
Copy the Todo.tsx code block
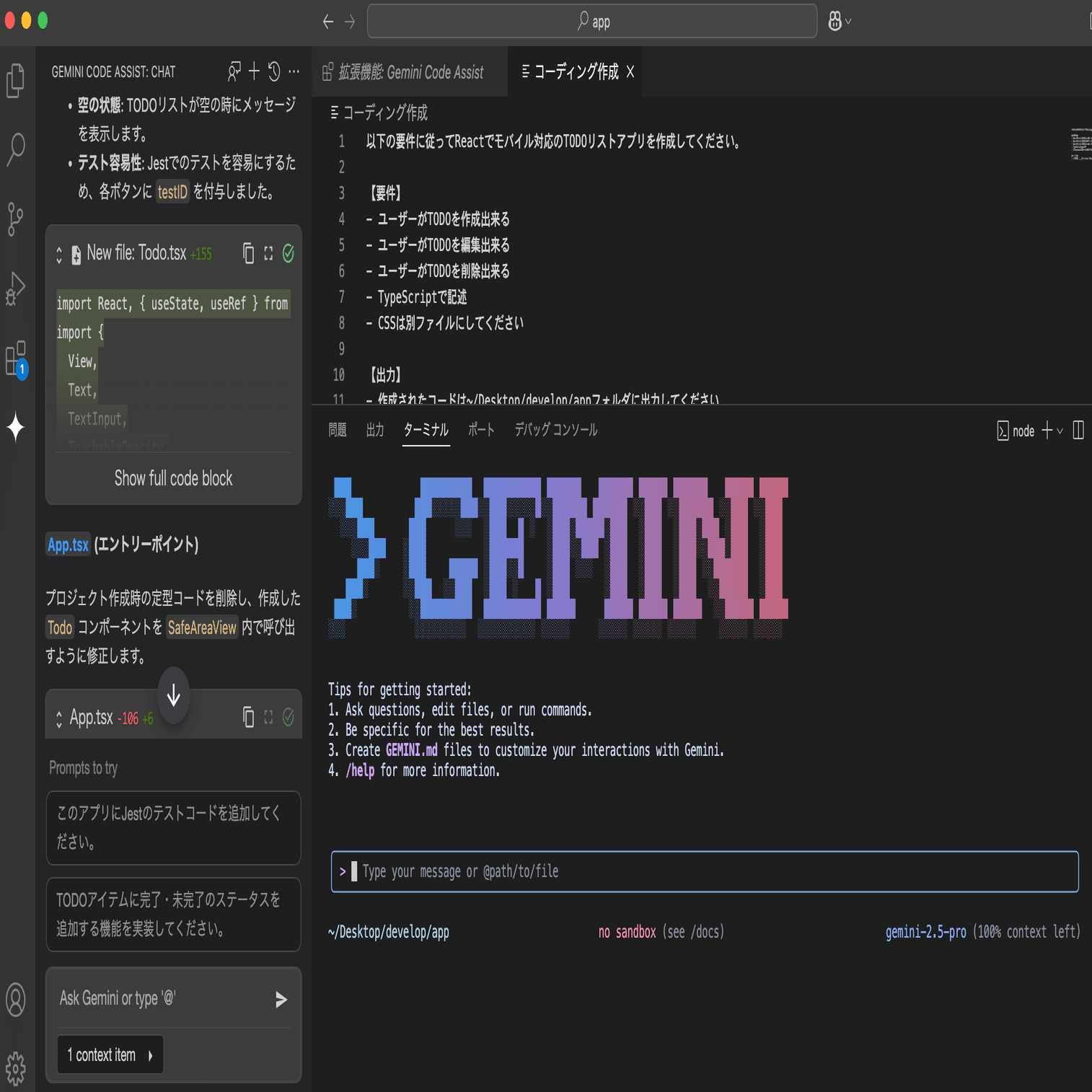(x=248, y=254)
